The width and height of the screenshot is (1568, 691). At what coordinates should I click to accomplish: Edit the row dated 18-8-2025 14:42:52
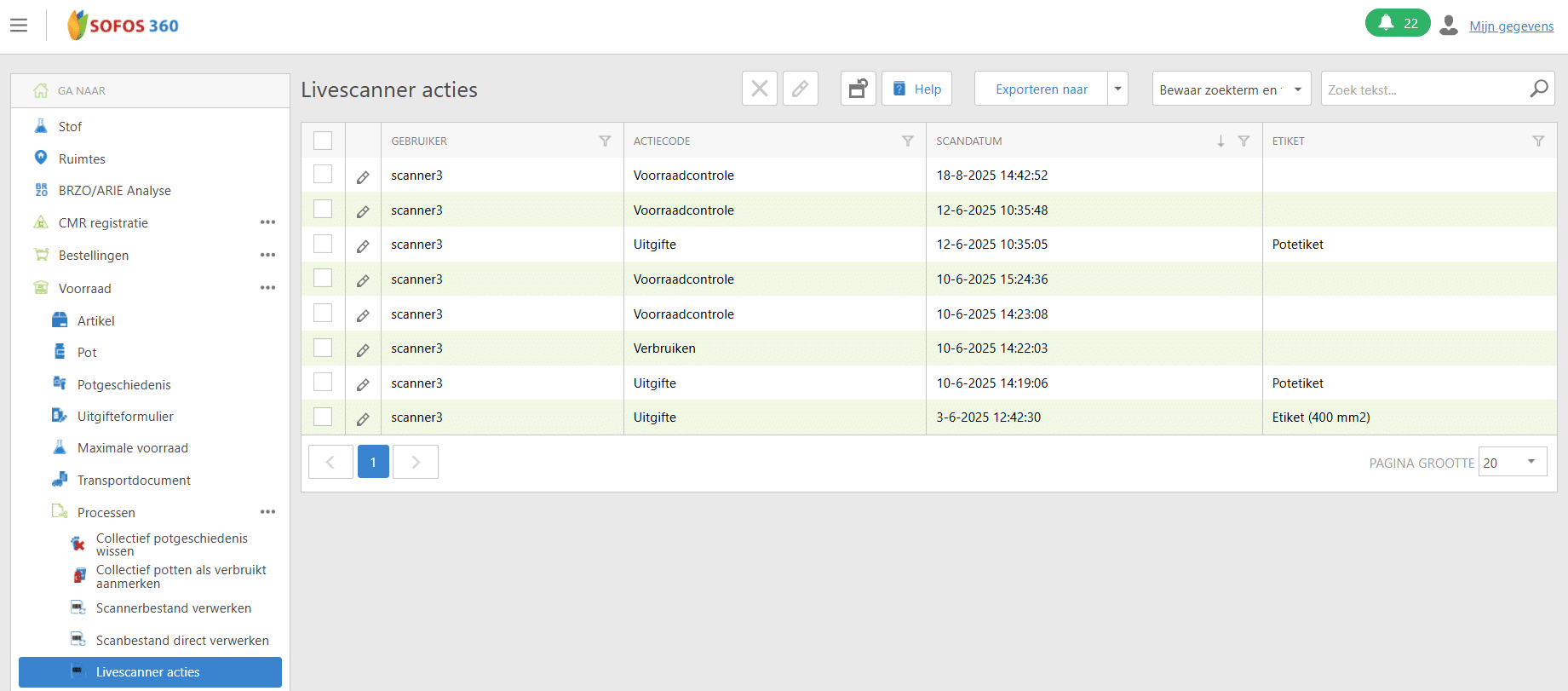pyautogui.click(x=363, y=177)
